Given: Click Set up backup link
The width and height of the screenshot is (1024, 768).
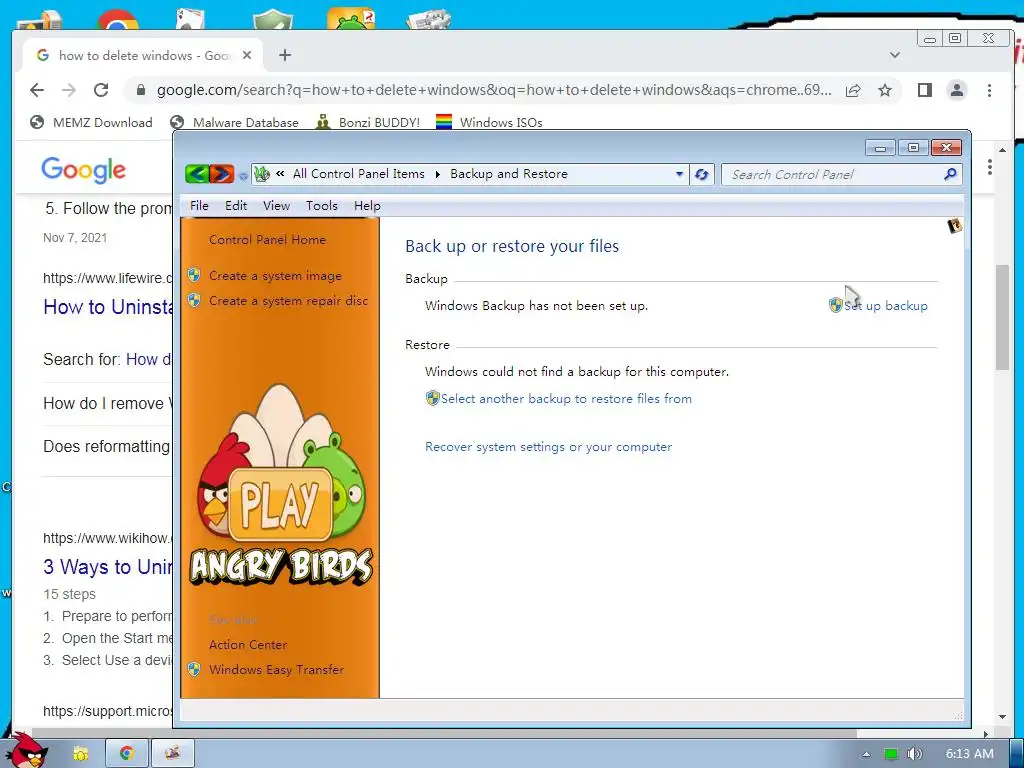Looking at the screenshot, I should pos(885,306).
